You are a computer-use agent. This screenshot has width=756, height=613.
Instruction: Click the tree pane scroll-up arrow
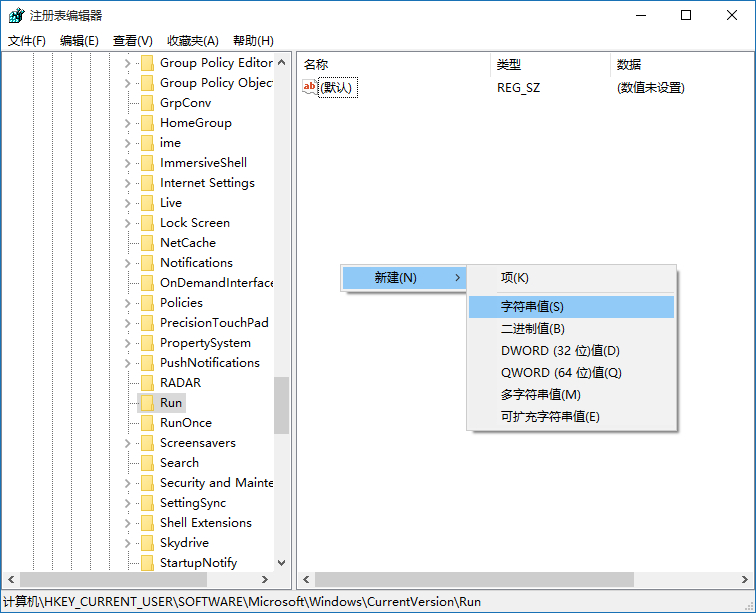click(282, 62)
